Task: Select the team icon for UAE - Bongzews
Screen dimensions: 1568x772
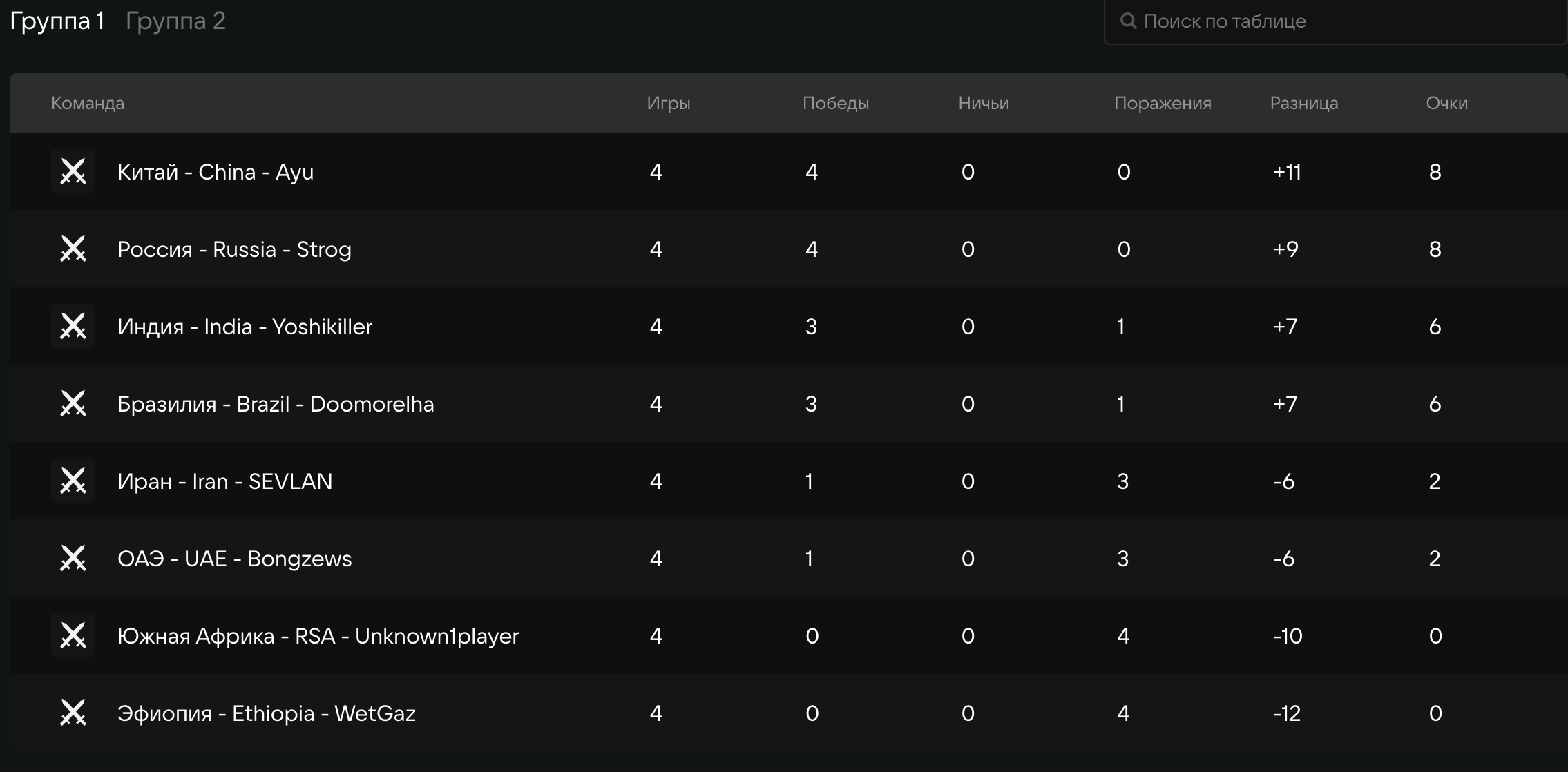Action: click(x=73, y=558)
